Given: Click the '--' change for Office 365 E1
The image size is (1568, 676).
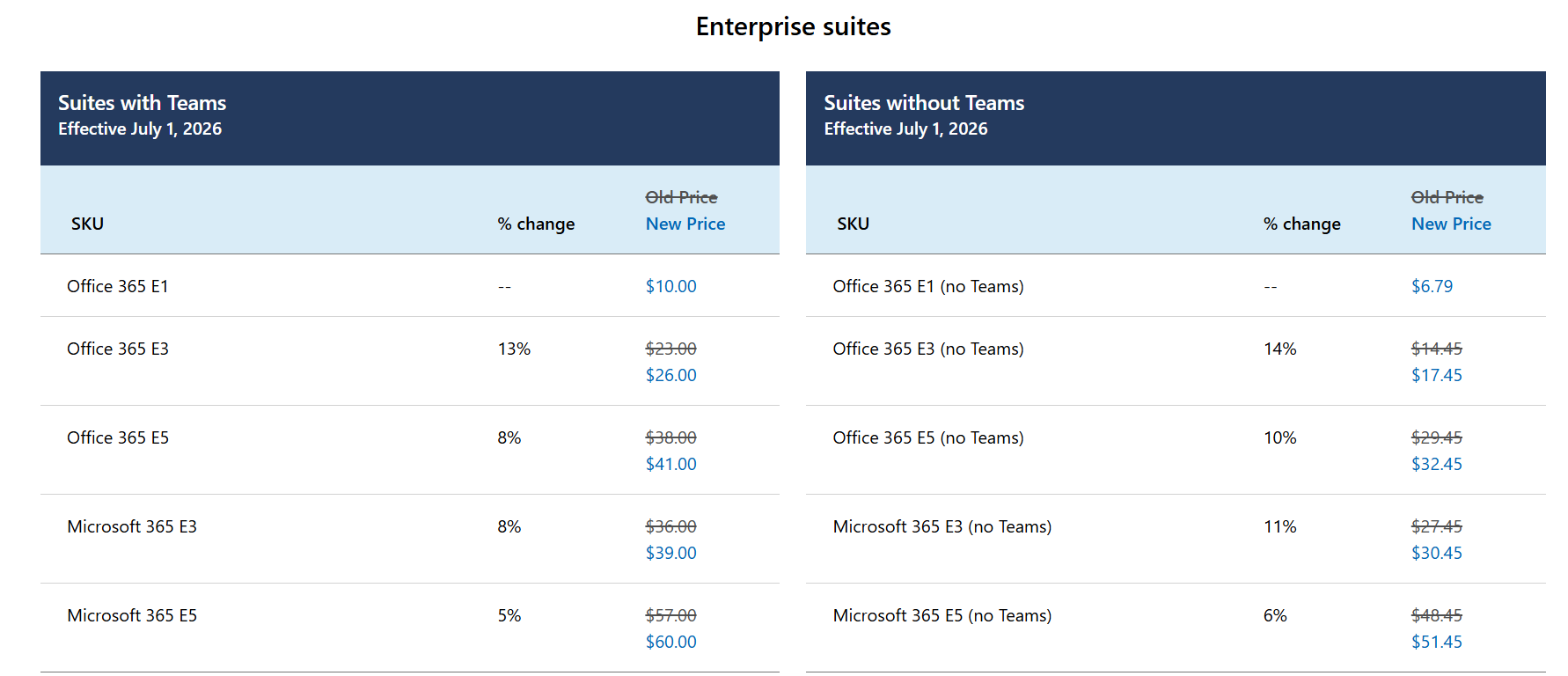Looking at the screenshot, I should (504, 287).
